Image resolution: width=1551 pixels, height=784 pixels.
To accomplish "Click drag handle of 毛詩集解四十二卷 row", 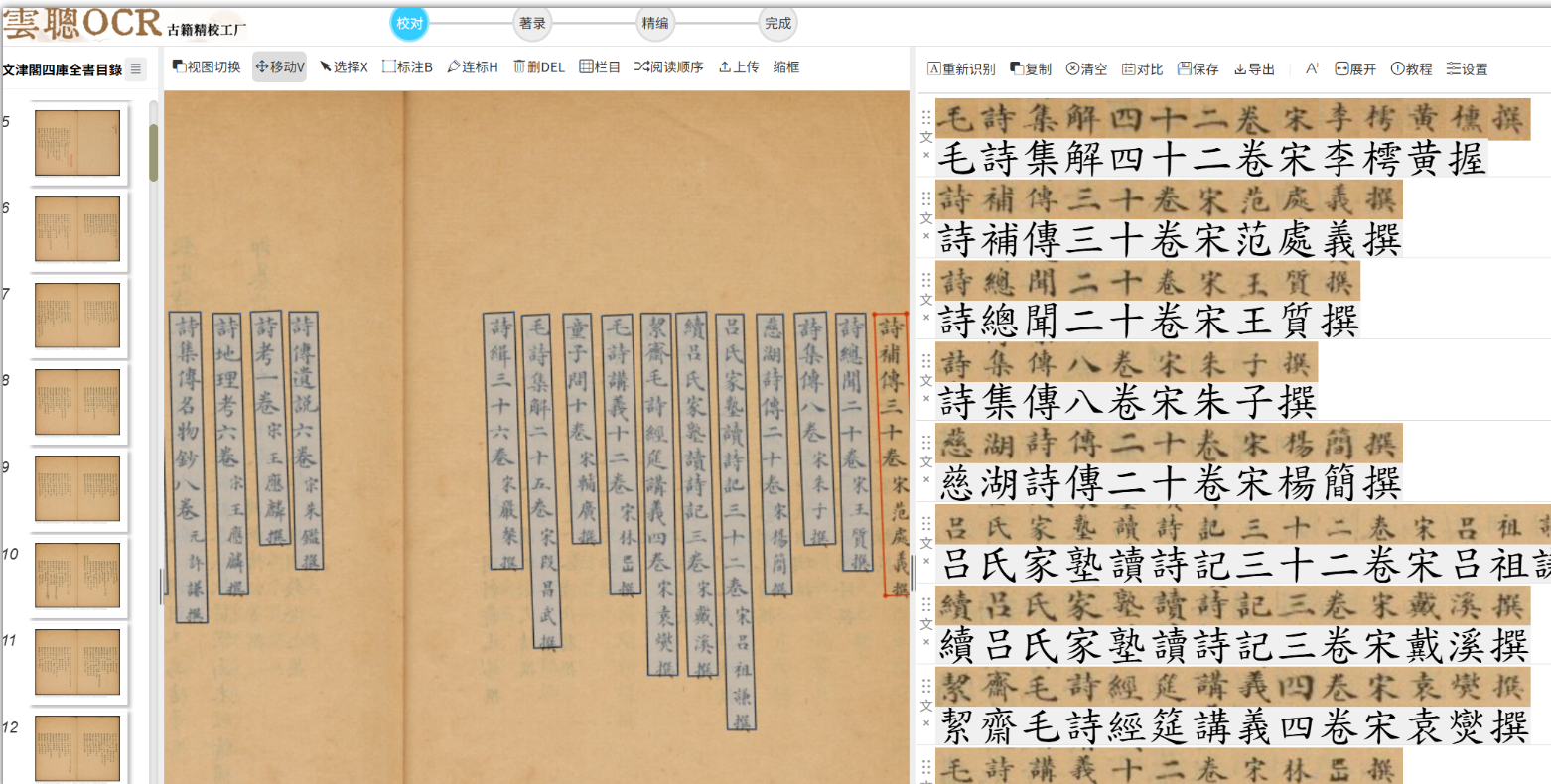I will pyautogui.click(x=925, y=117).
